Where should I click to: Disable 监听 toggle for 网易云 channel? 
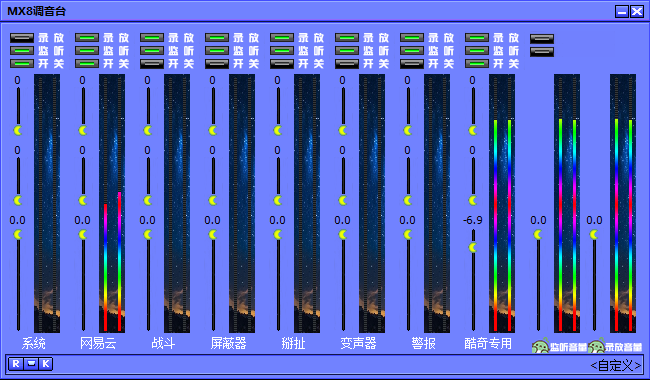tap(87, 51)
